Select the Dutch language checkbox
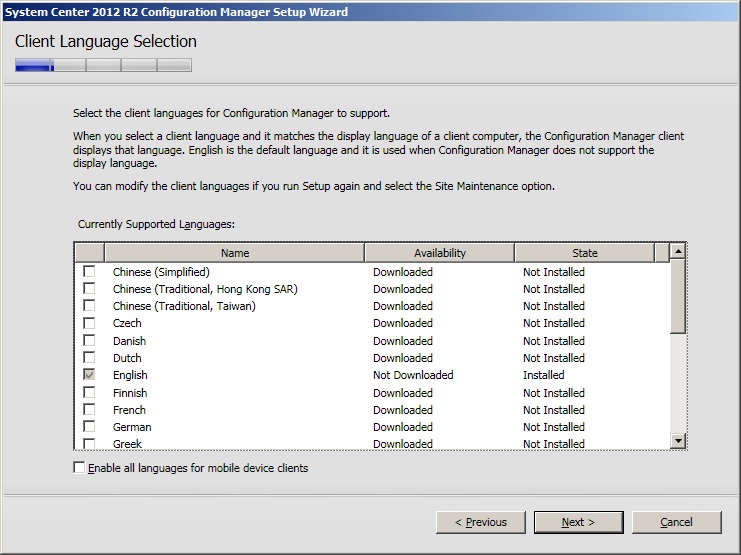Viewport: 741px width, 555px height. tap(90, 358)
